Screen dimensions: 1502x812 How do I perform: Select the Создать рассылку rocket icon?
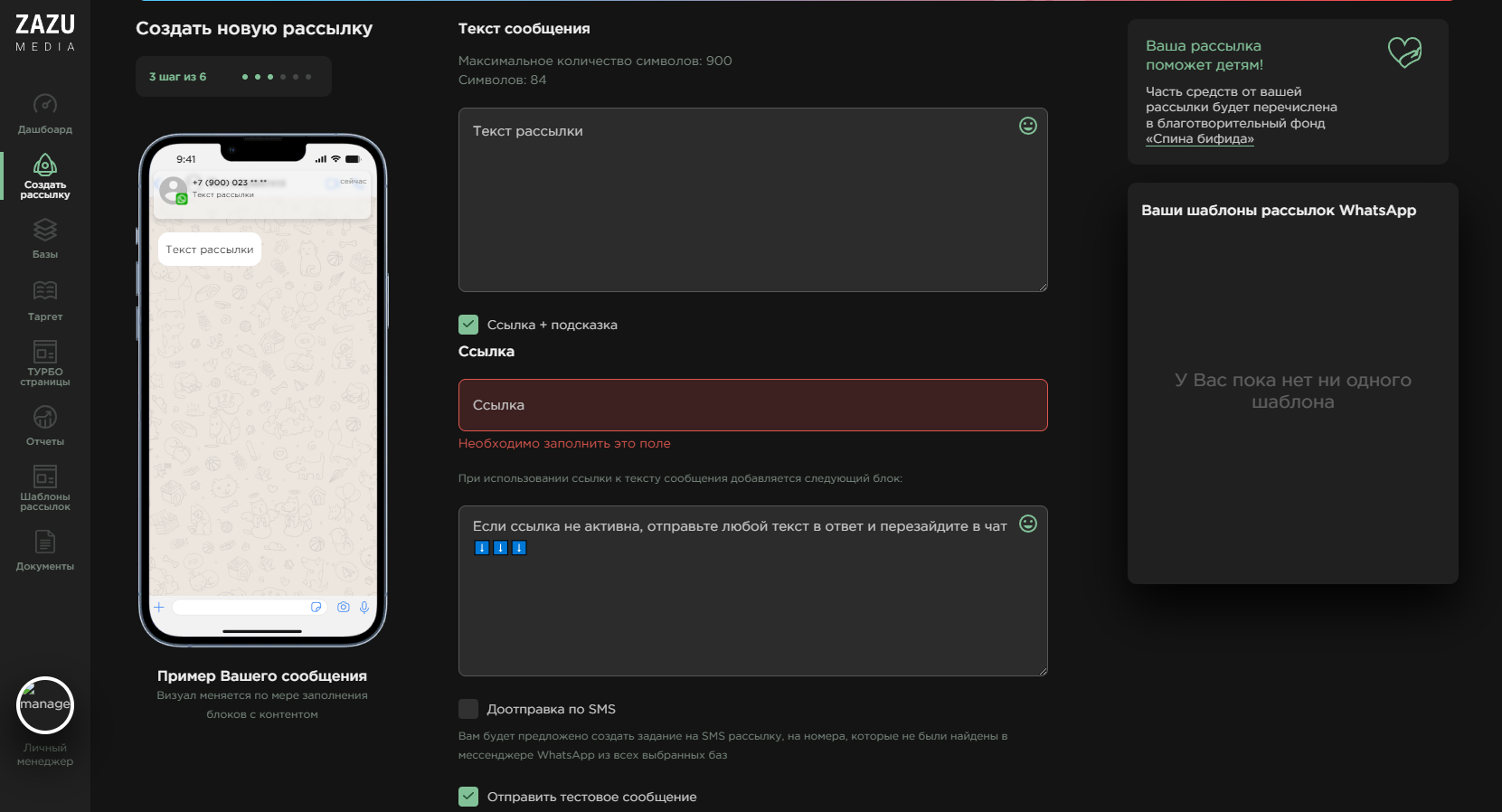click(x=45, y=165)
